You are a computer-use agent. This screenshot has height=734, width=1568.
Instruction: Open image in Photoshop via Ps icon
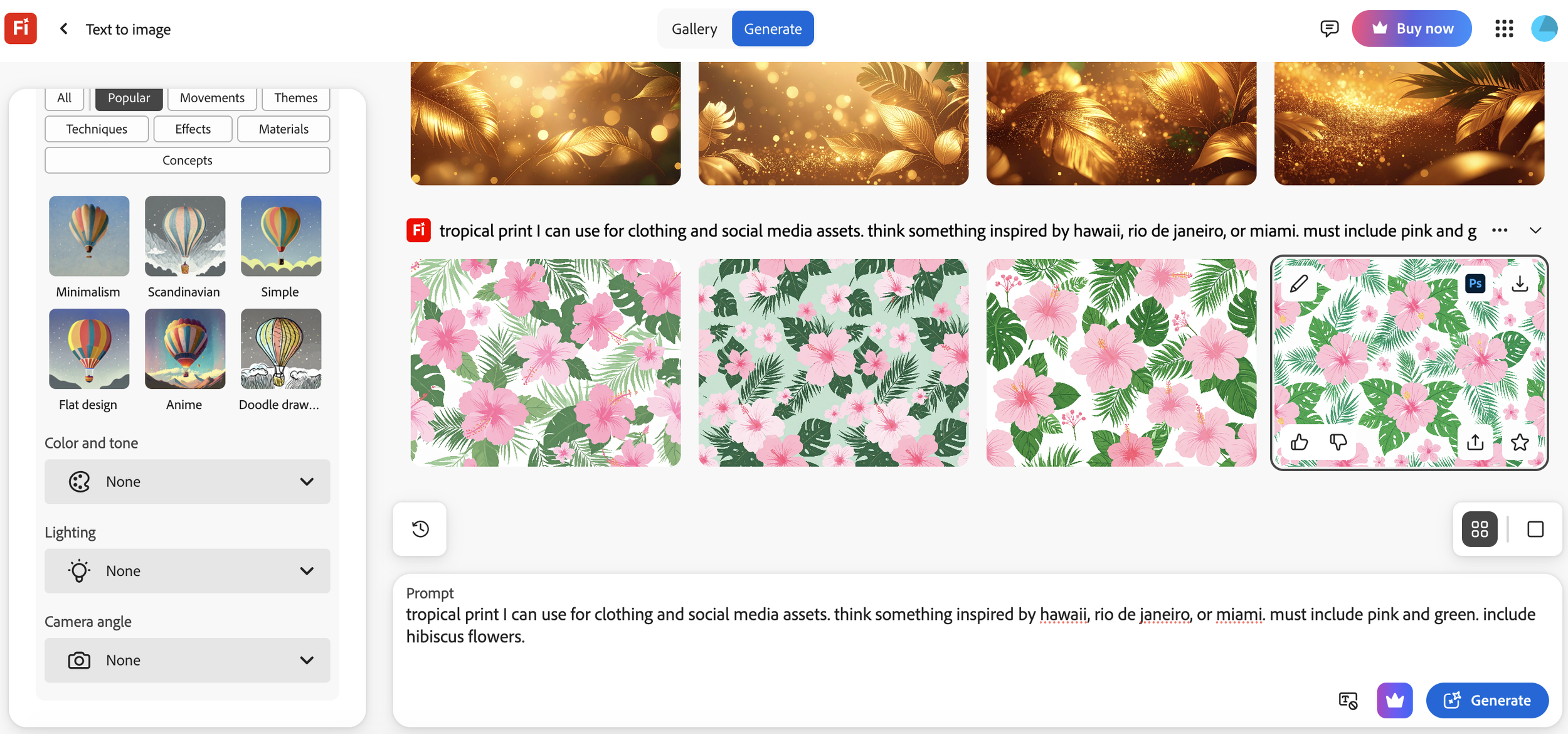coord(1475,284)
